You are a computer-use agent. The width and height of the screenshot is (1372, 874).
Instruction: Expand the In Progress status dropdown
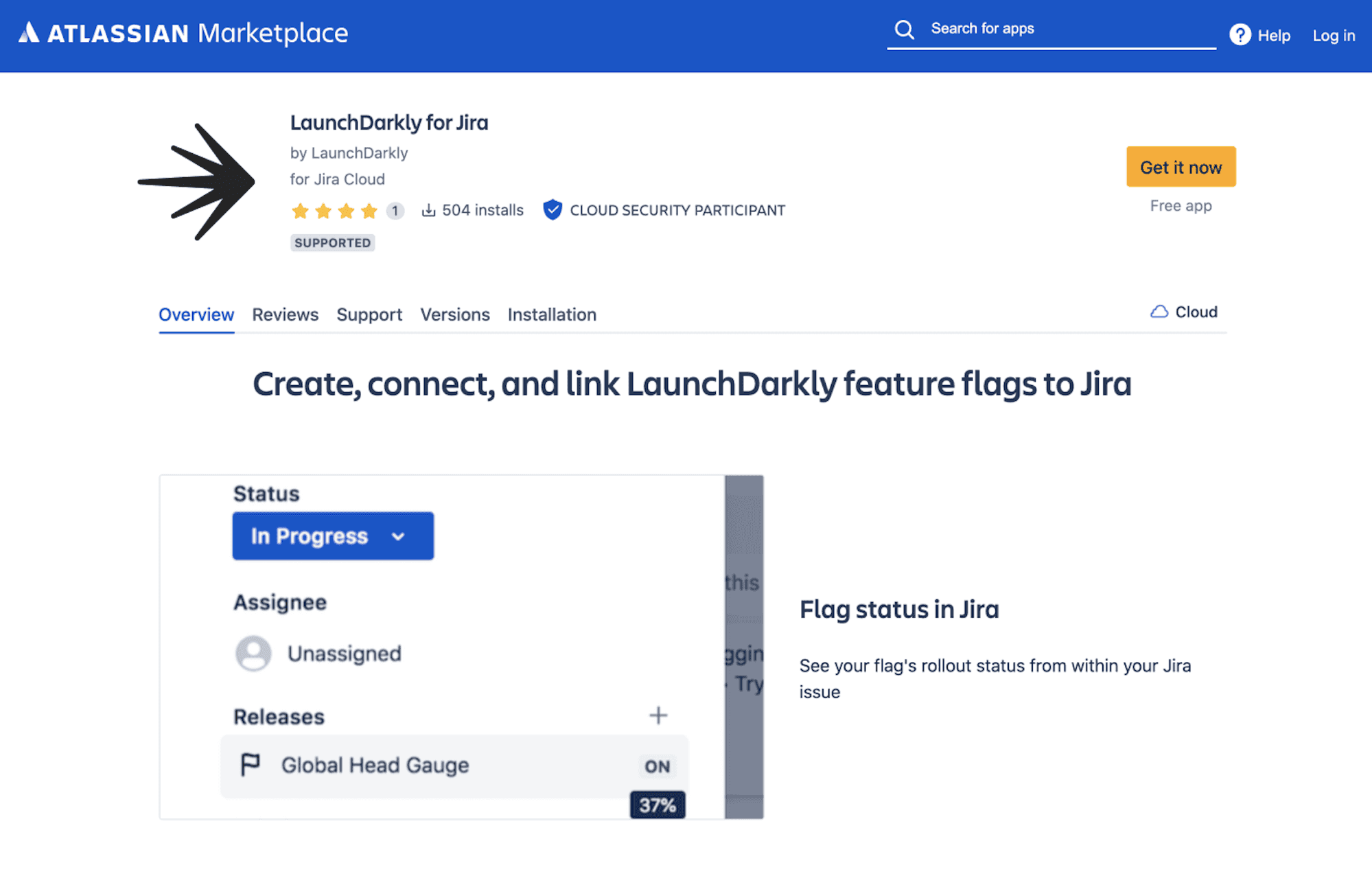click(333, 536)
